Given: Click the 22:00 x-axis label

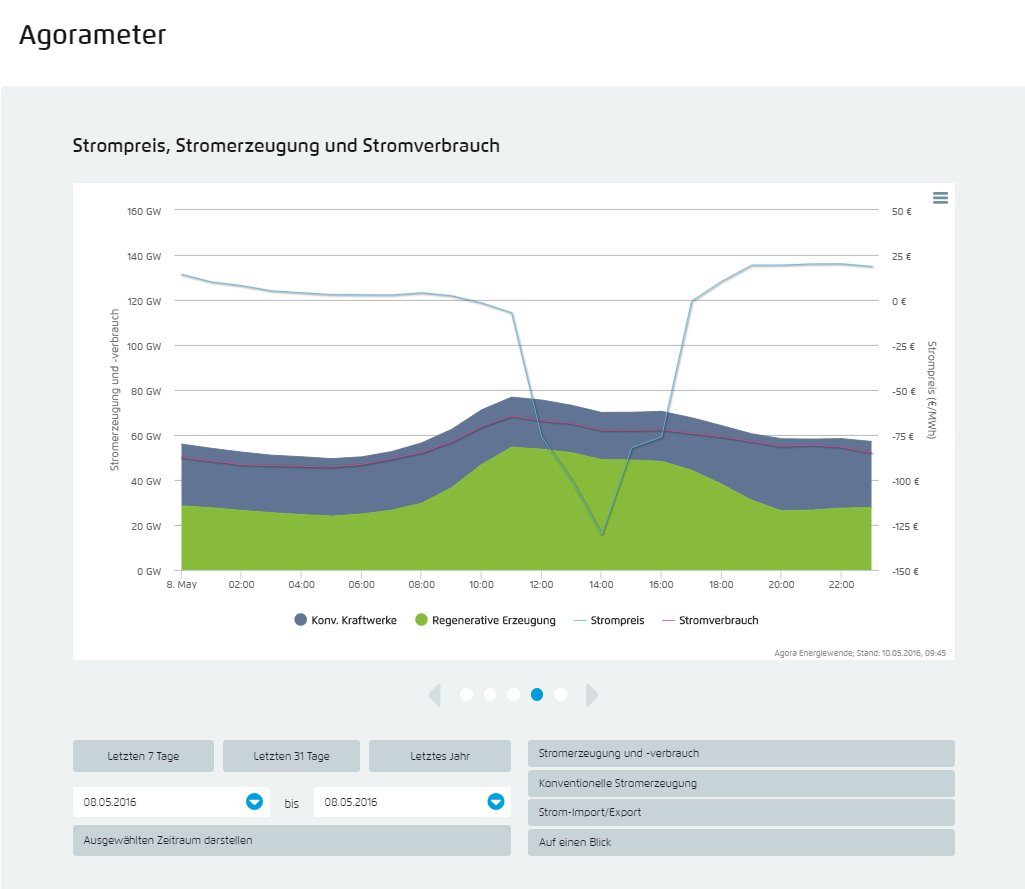Looking at the screenshot, I should point(841,584).
